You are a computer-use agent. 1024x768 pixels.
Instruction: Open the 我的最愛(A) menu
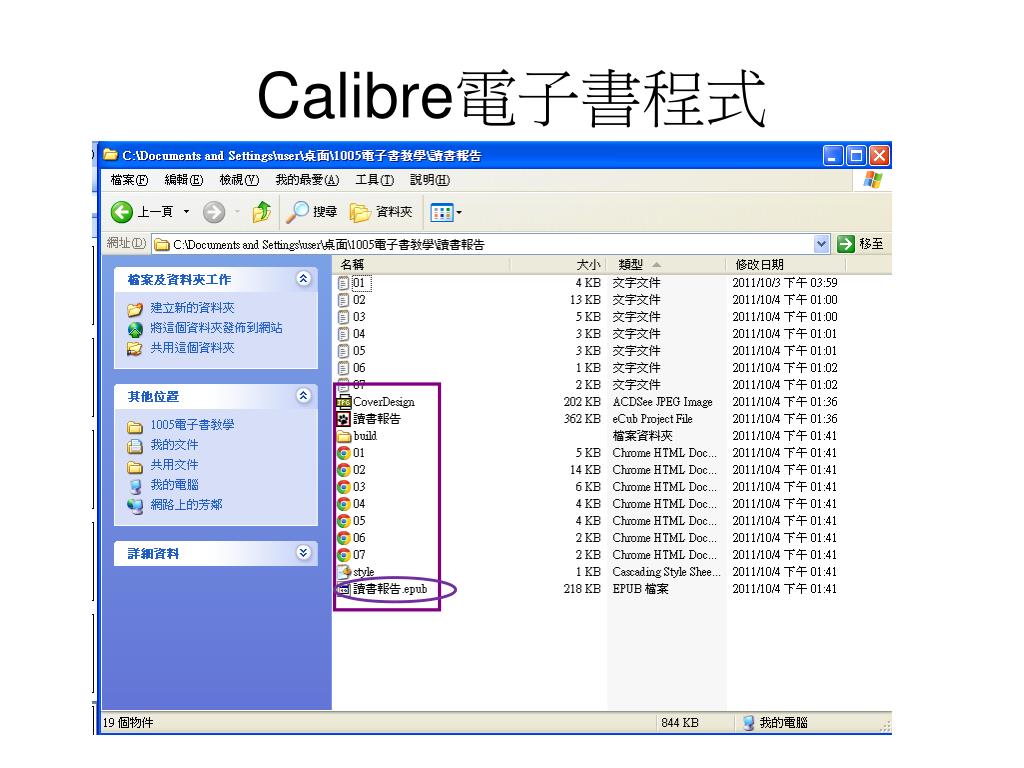307,180
